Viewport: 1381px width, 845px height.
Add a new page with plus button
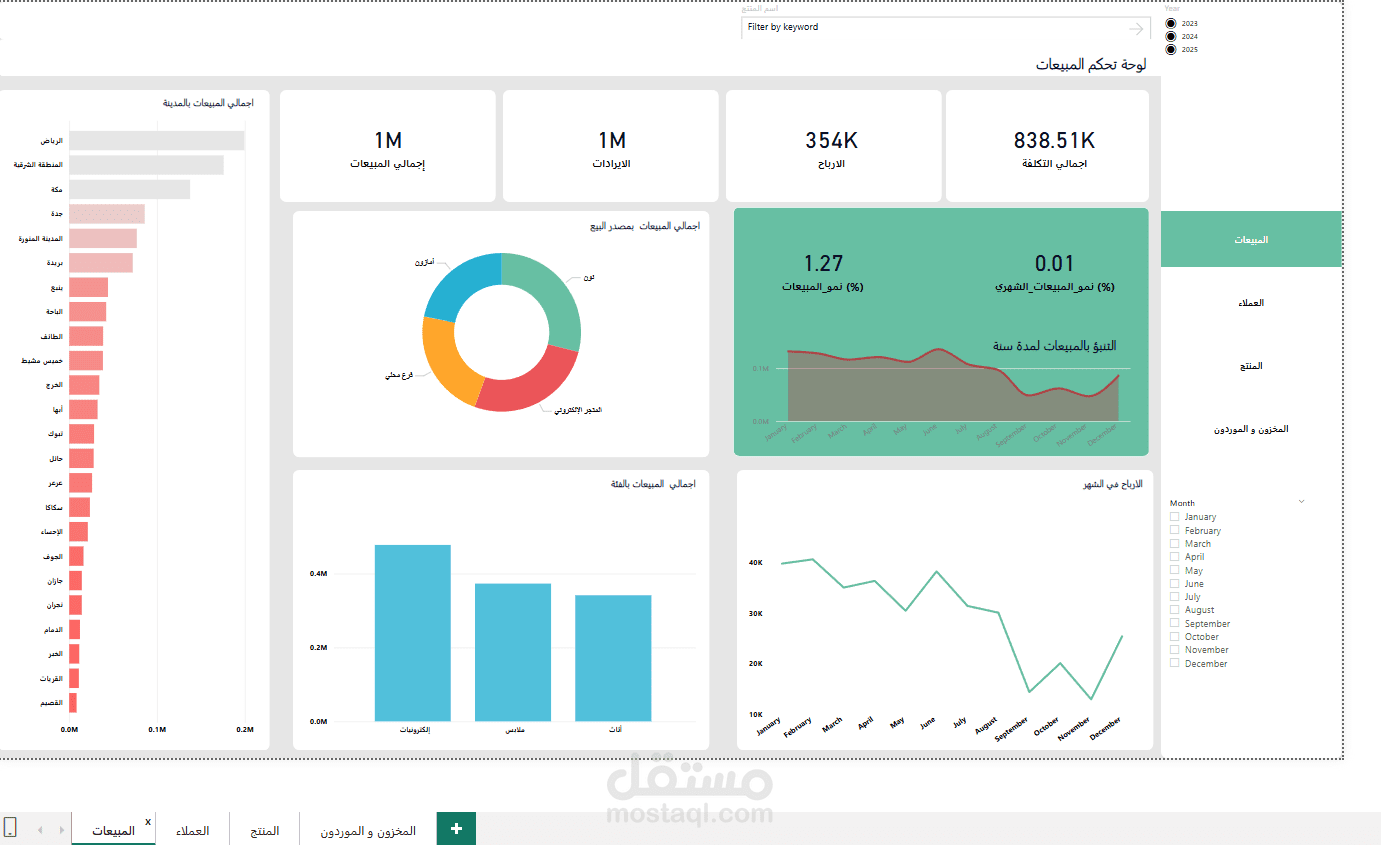point(456,829)
